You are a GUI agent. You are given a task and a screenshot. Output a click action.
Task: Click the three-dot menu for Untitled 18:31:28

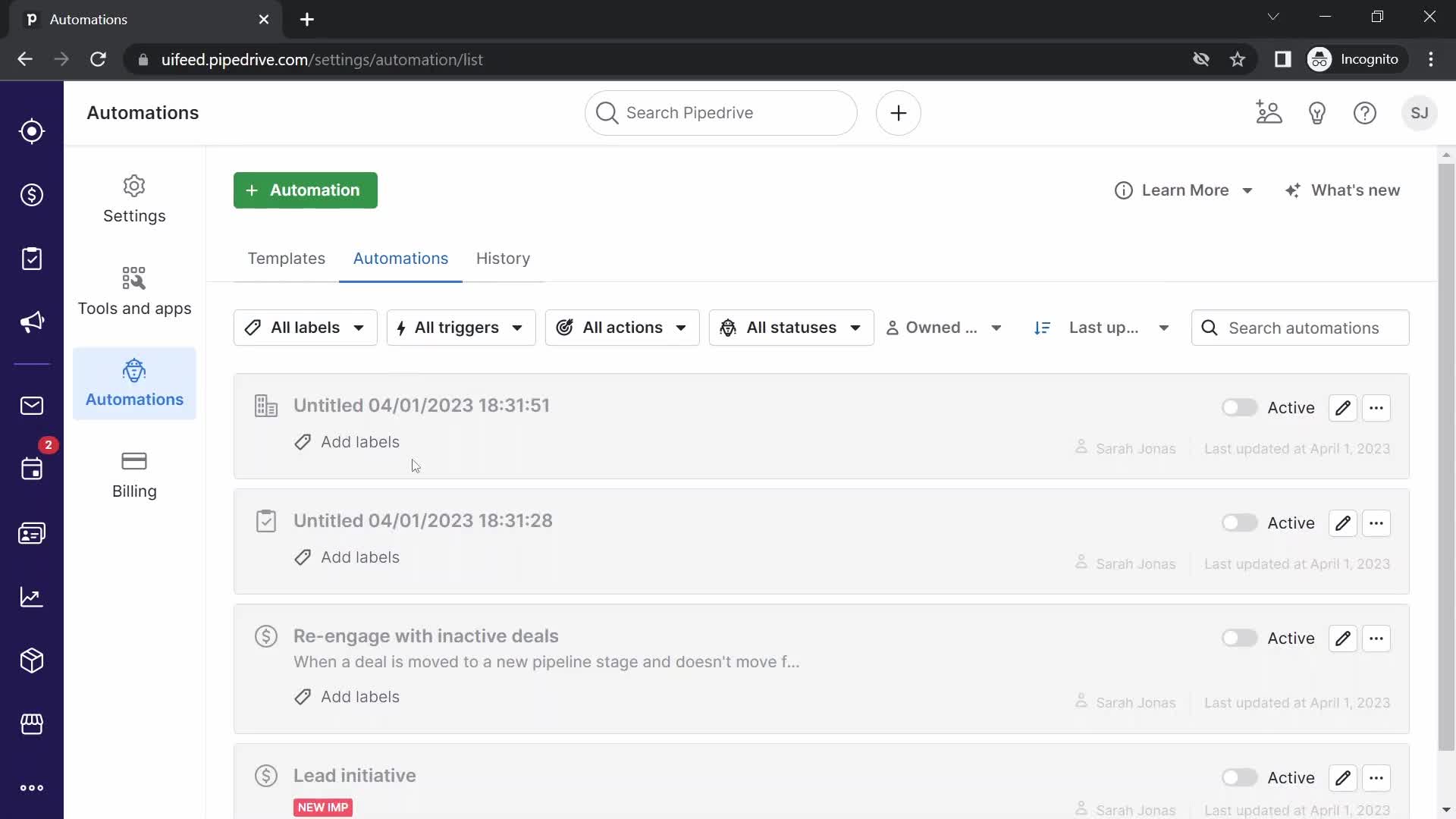coord(1376,522)
